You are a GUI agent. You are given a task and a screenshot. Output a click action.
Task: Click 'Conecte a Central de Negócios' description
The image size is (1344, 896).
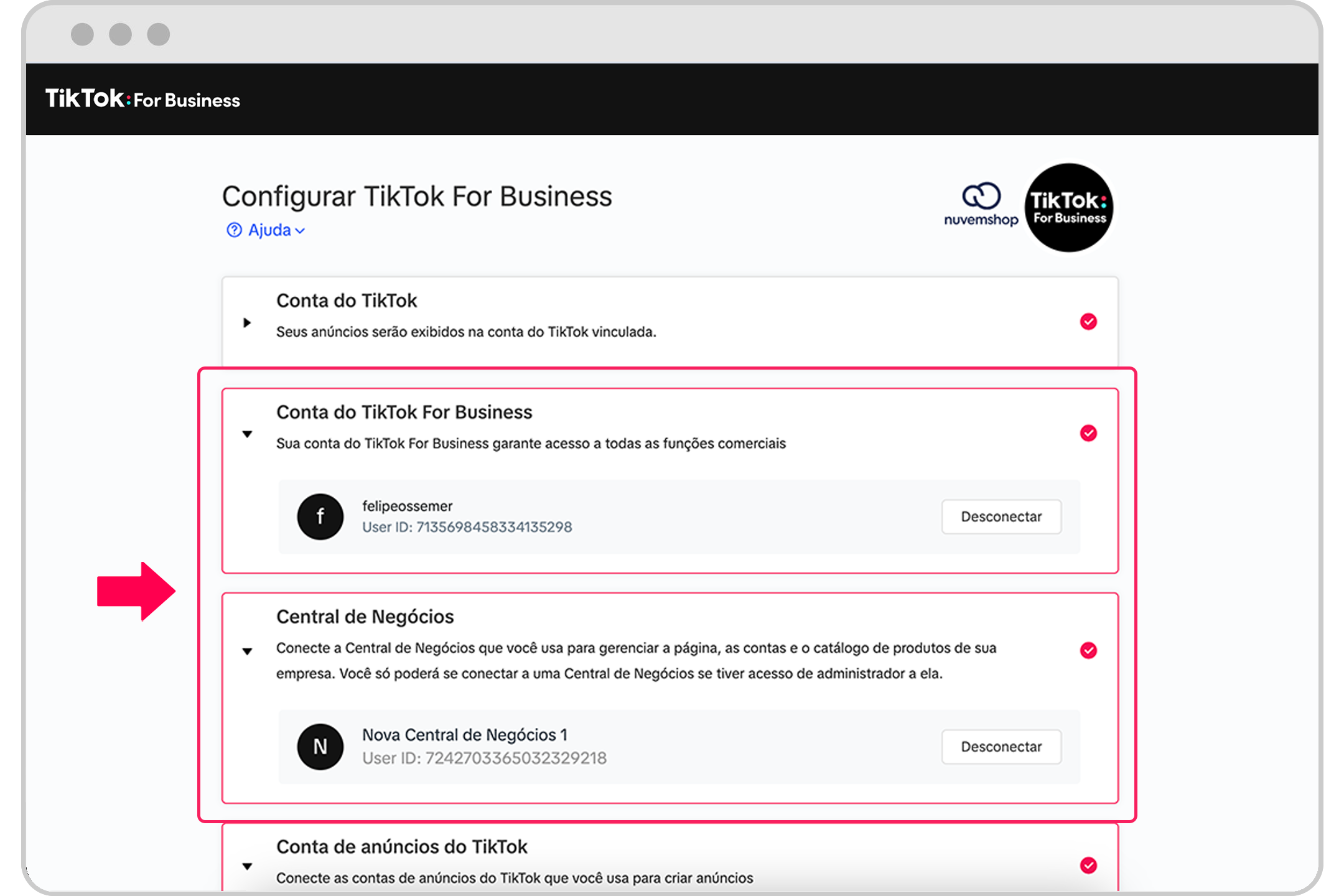(636, 661)
